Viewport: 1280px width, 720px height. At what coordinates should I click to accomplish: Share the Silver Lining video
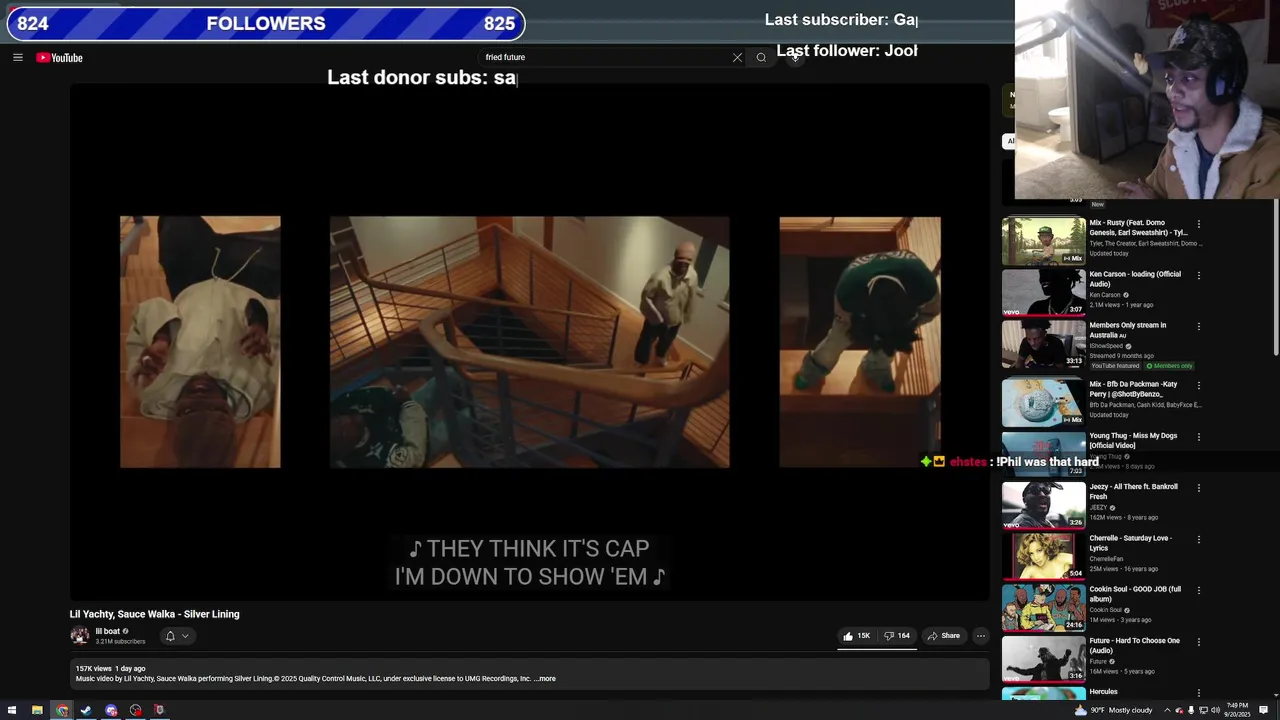tap(943, 636)
